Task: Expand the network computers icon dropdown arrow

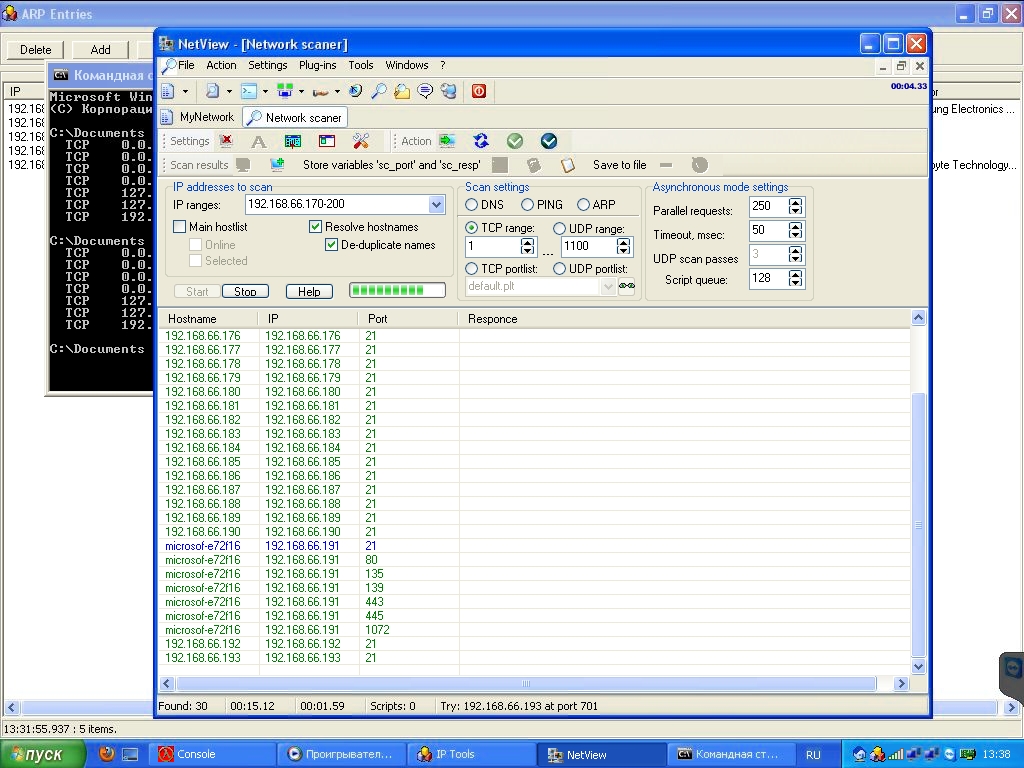Action: tap(301, 91)
